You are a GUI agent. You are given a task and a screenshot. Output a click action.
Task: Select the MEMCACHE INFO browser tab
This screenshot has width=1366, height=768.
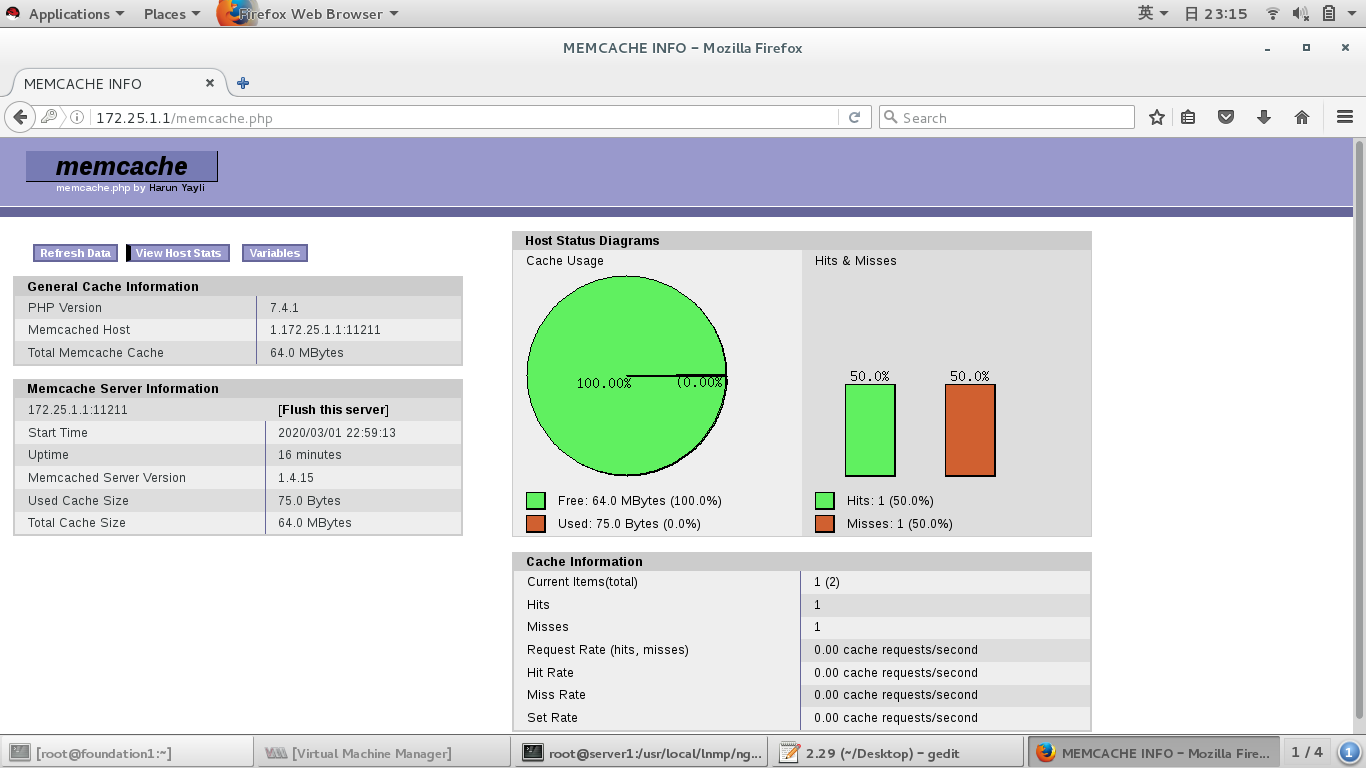coord(118,83)
